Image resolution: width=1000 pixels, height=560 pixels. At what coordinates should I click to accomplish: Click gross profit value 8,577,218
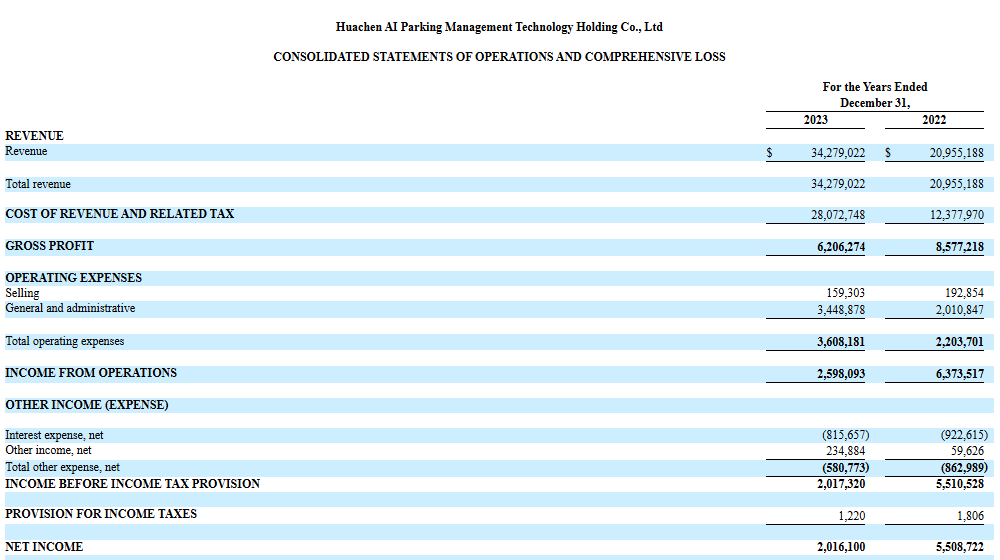point(960,247)
